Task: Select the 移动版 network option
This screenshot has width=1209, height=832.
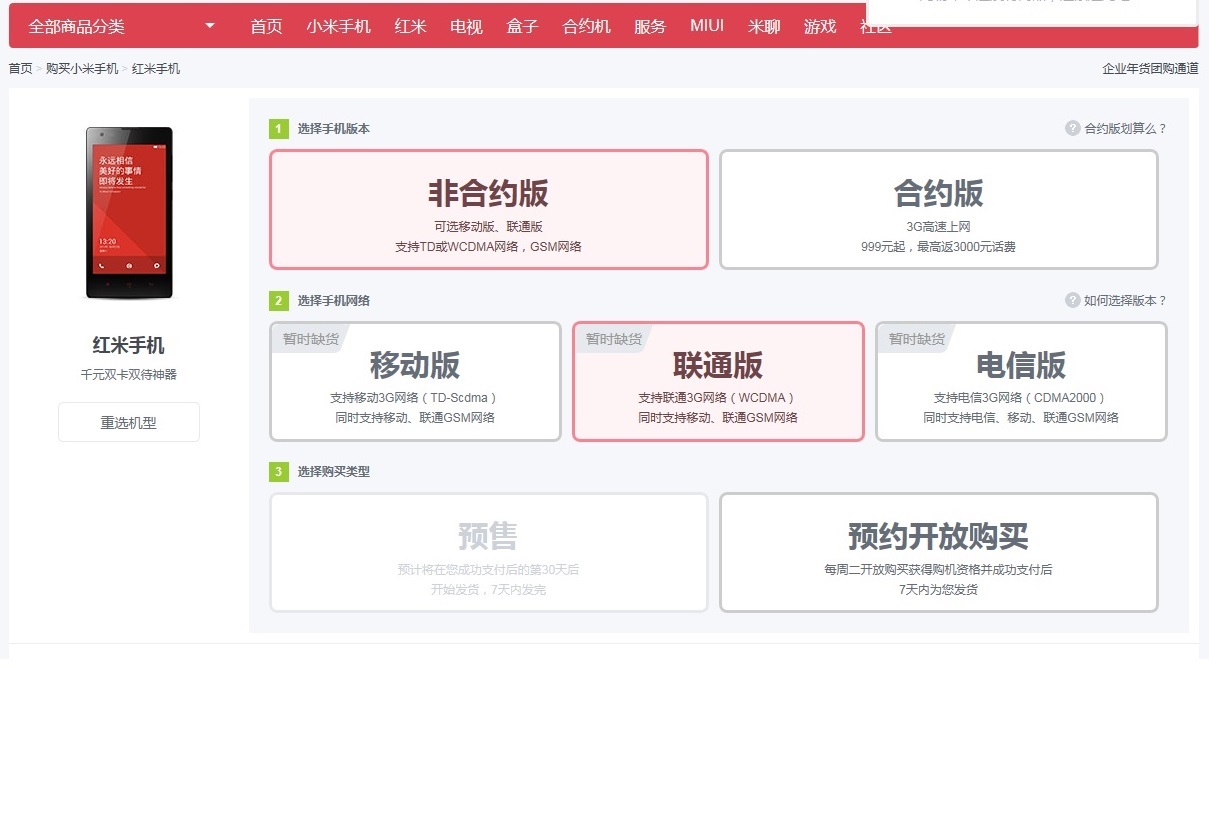Action: click(415, 381)
